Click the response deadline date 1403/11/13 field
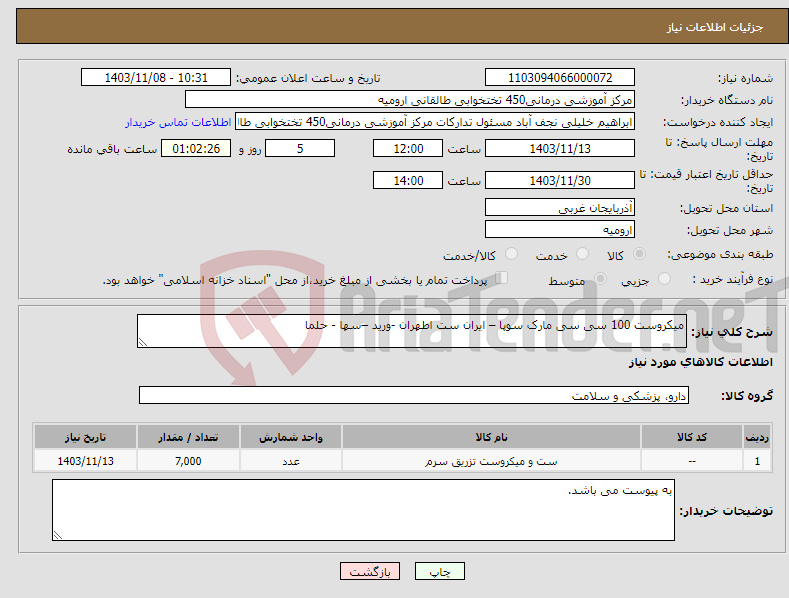Screen dimensions: 789x598 point(560,148)
